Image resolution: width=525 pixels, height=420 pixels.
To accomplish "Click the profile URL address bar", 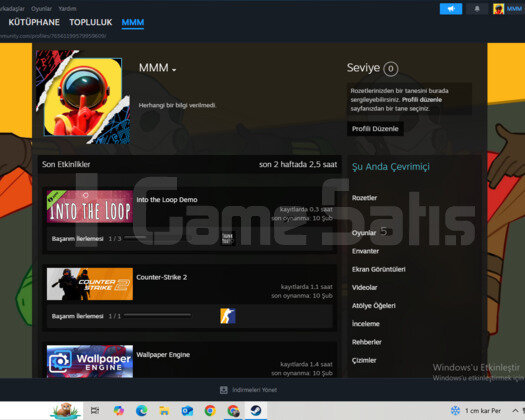I will pyautogui.click(x=53, y=36).
